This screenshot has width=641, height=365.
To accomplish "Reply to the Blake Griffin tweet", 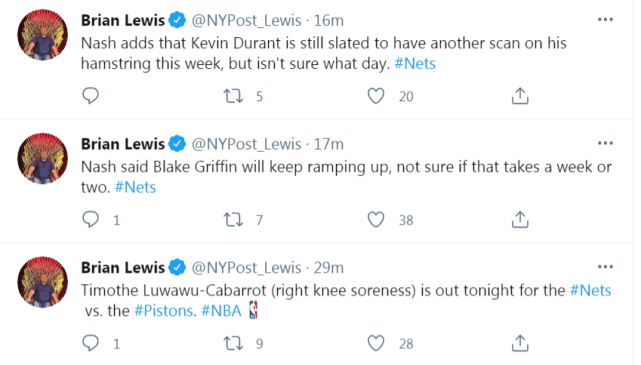I will tap(90, 219).
